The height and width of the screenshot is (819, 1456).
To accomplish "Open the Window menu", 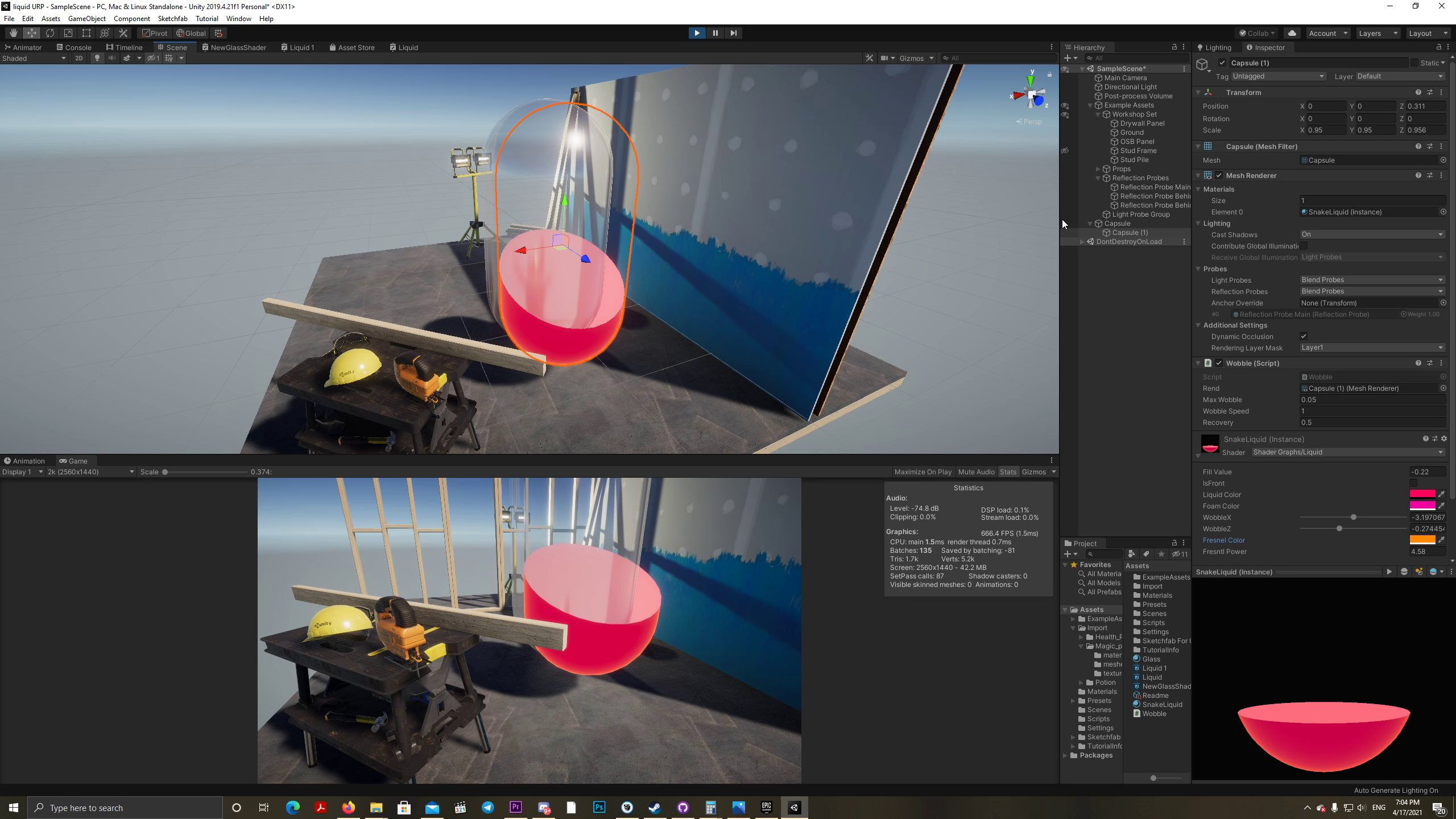I will pyautogui.click(x=238, y=18).
